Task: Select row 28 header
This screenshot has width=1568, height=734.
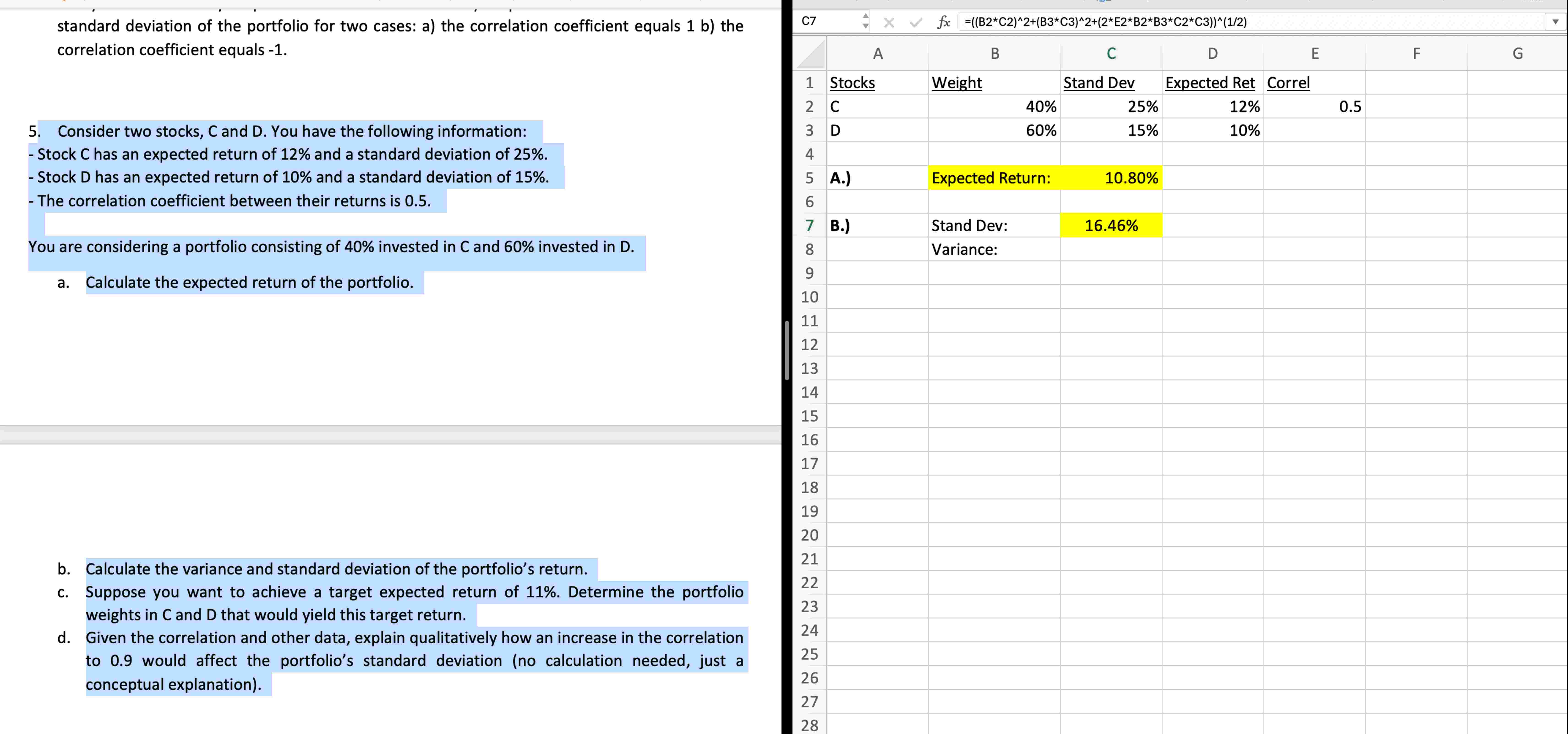Action: tap(810, 726)
